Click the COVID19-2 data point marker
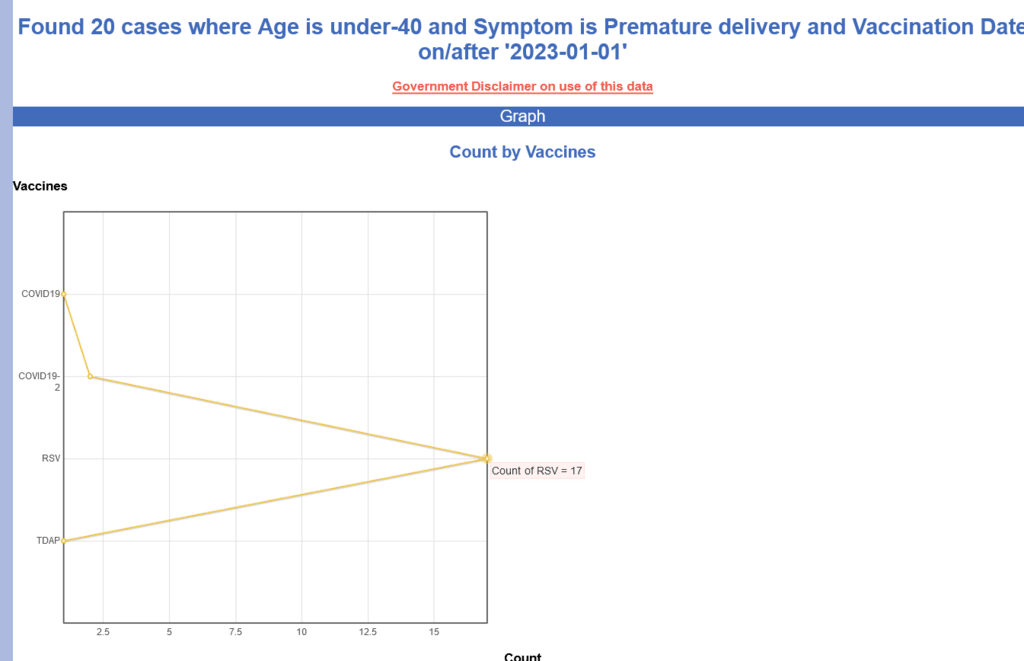The height and width of the screenshot is (661, 1024). [90, 376]
